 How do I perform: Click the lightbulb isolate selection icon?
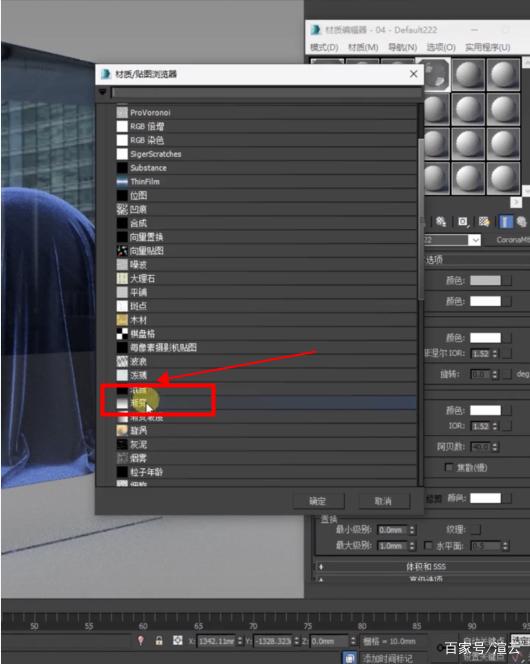141,641
